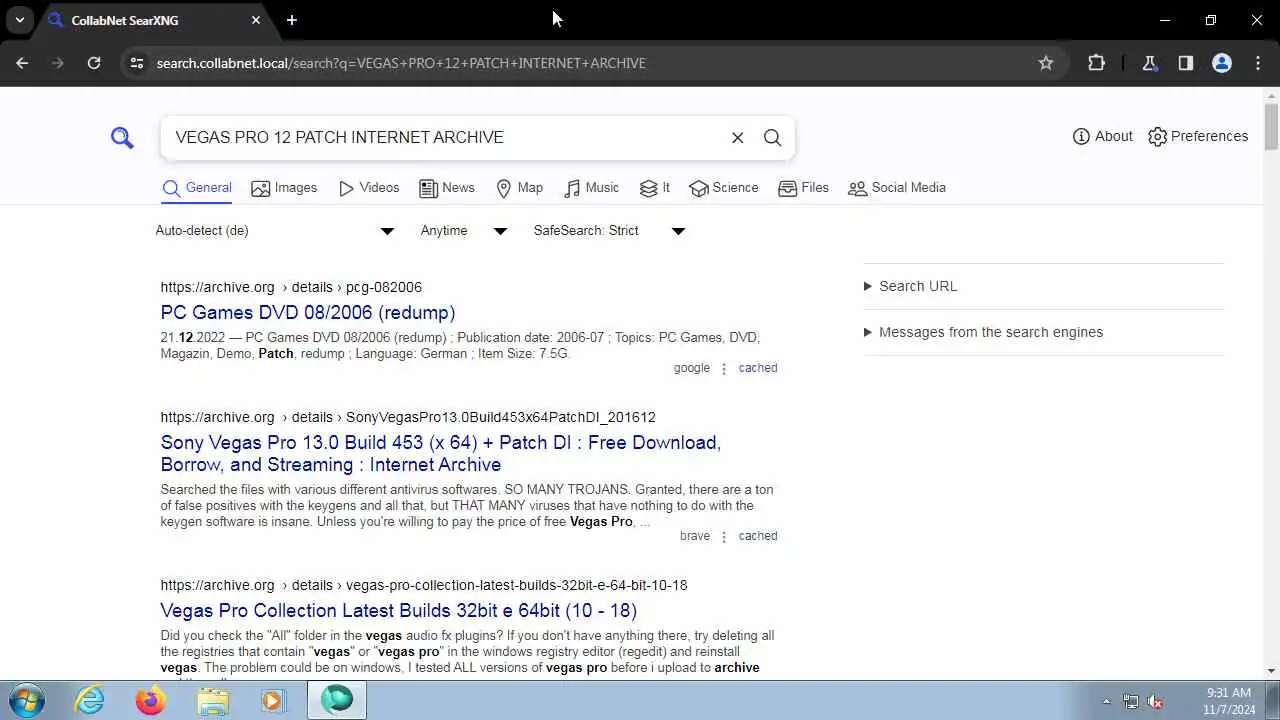Switch to the Images tab
Viewport: 1280px width, 720px height.
tap(284, 188)
